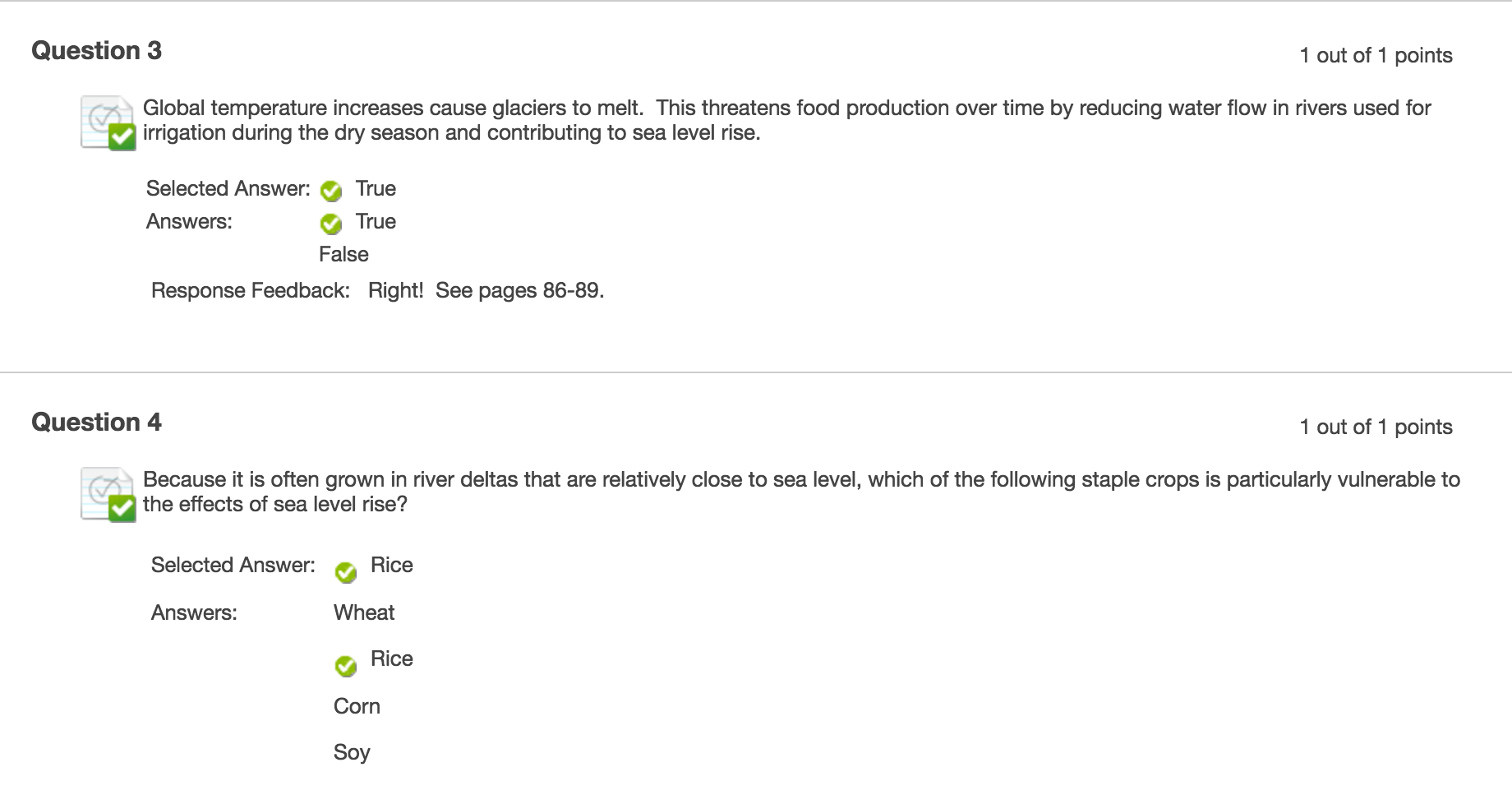The image size is (1512, 804).
Task: Click Question 3's "1 out of 1 points" score
Action: 1376,56
